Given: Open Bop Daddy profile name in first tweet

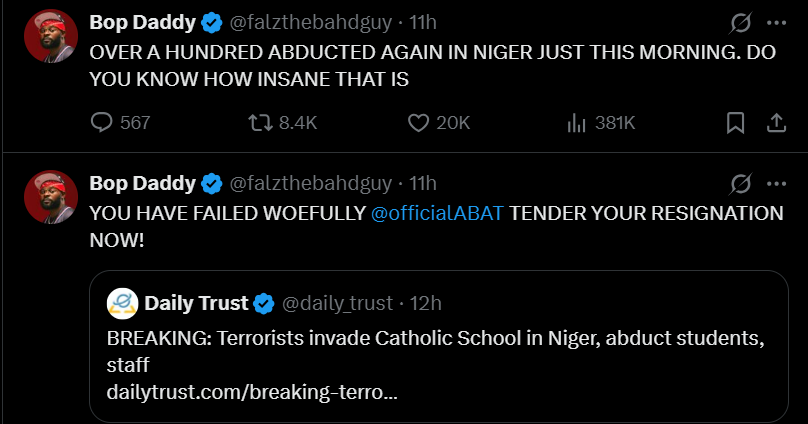Looking at the screenshot, I should [142, 22].
